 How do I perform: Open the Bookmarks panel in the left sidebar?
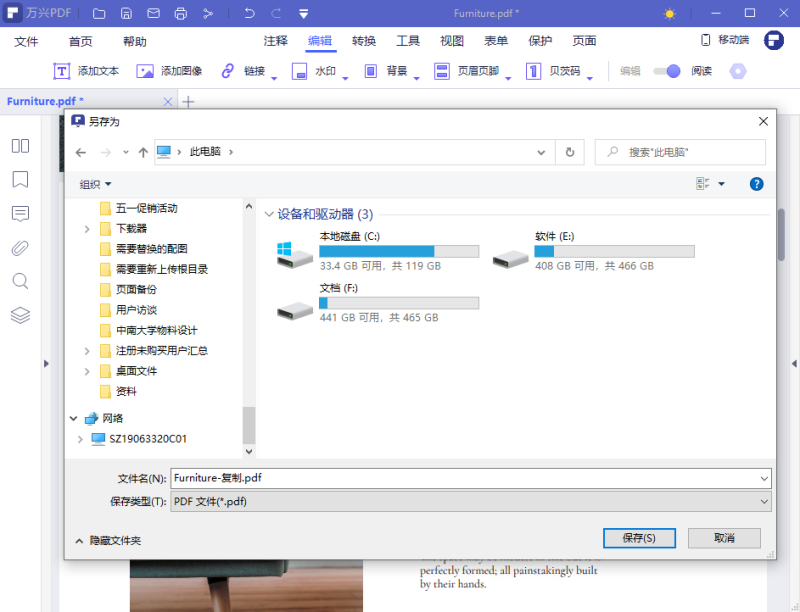(20, 179)
